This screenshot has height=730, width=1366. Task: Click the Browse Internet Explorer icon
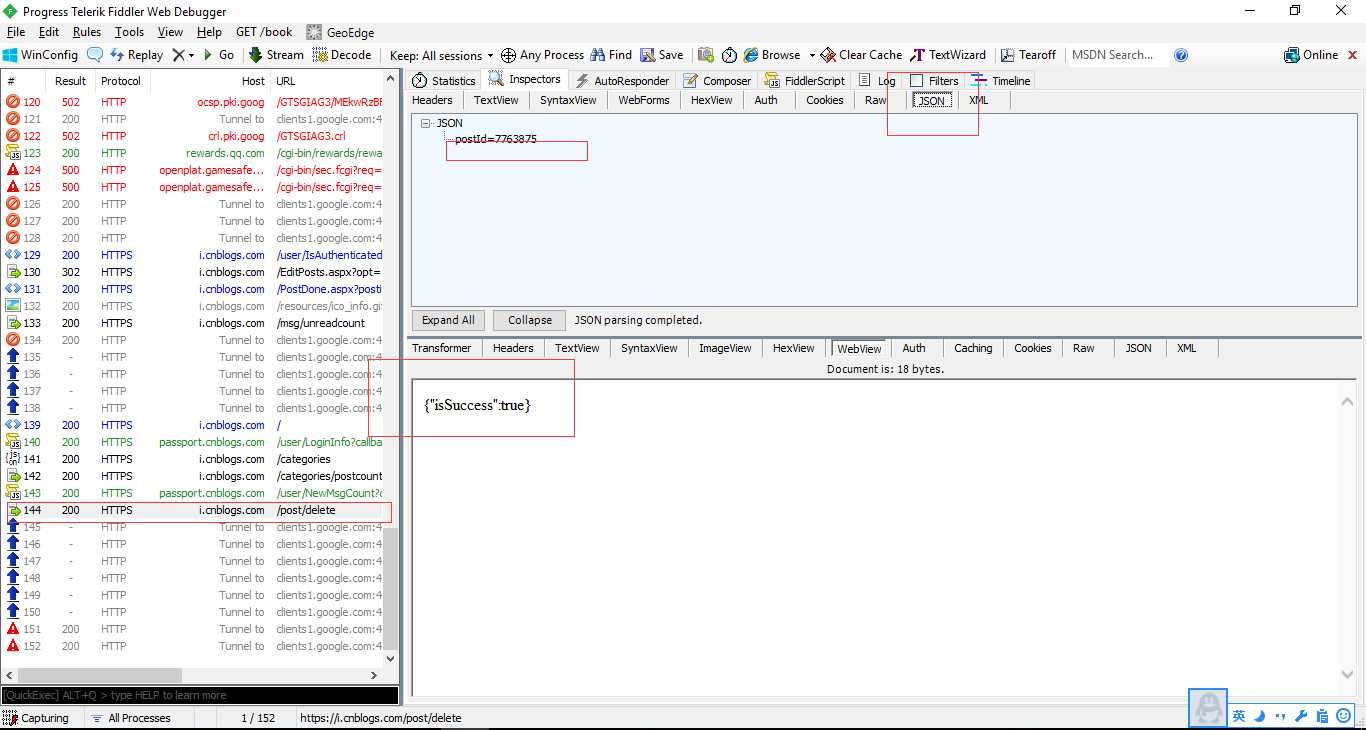coord(751,55)
